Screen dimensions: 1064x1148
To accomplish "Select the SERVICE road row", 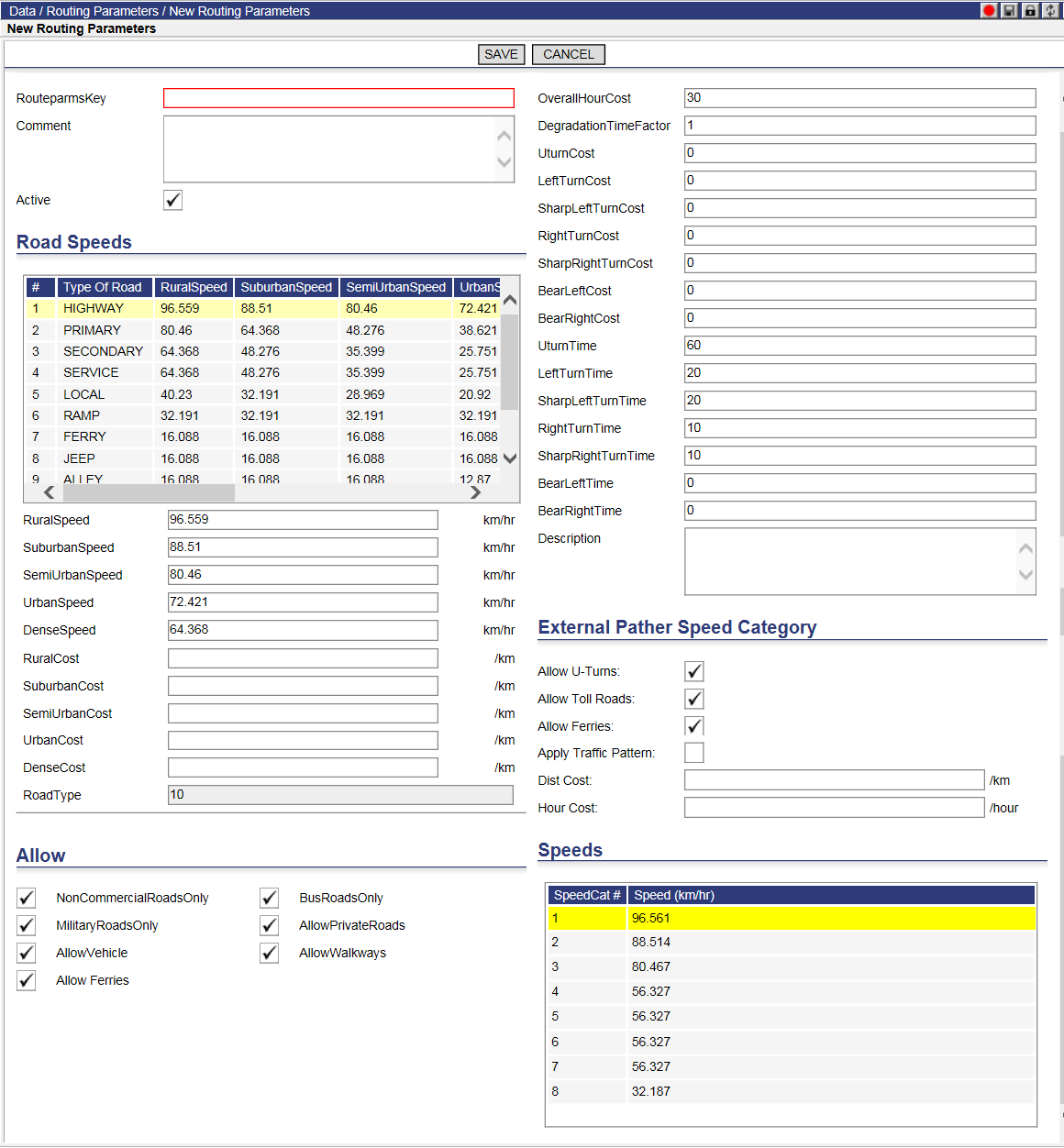I will 263,372.
